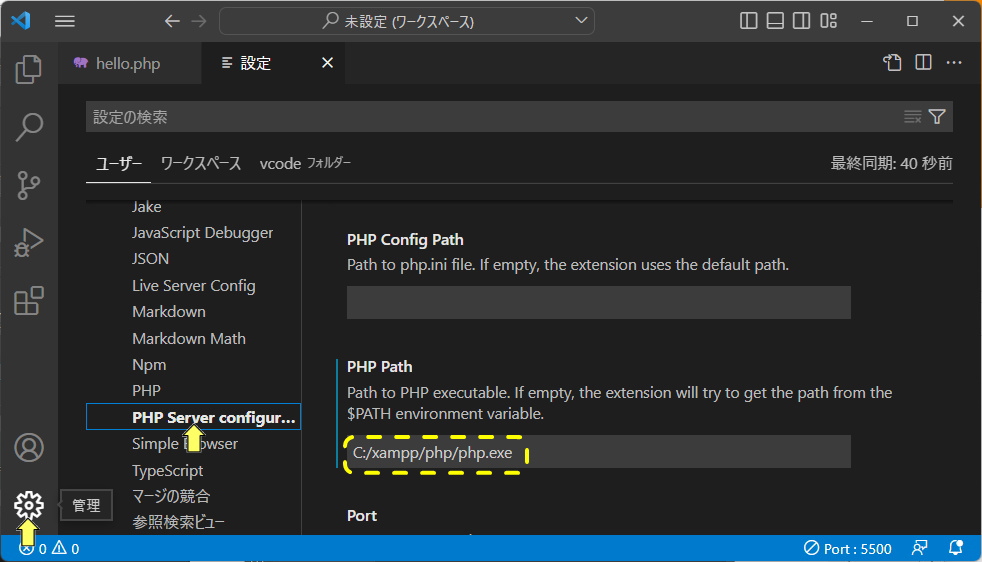982x562 pixels.
Task: Go forward with the right arrow
Action: [199, 21]
